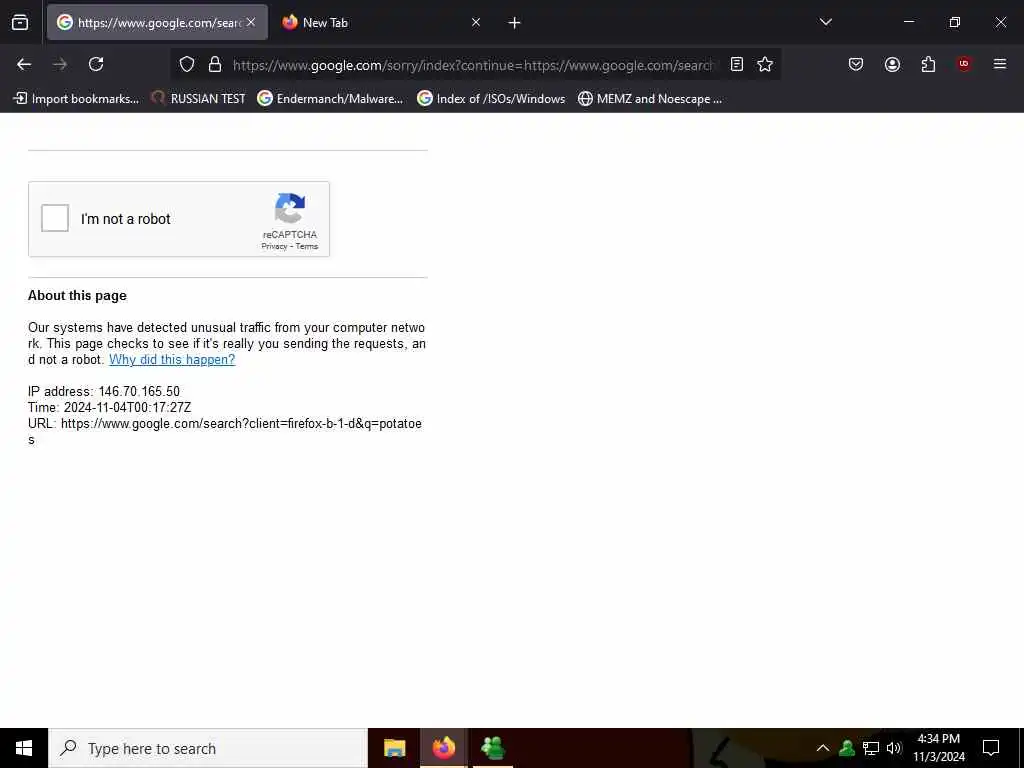Image resolution: width=1024 pixels, height=768 pixels.
Task: Open Endermanch/Malware bookmark
Action: 330,99
